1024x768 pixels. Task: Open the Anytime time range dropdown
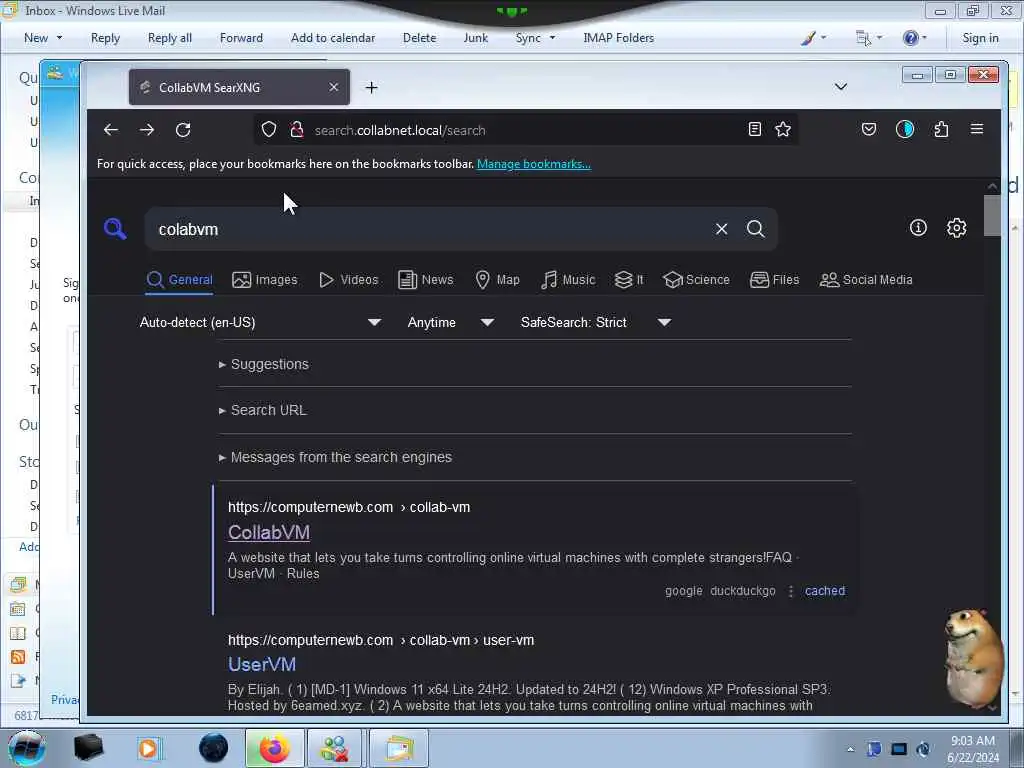pos(451,322)
